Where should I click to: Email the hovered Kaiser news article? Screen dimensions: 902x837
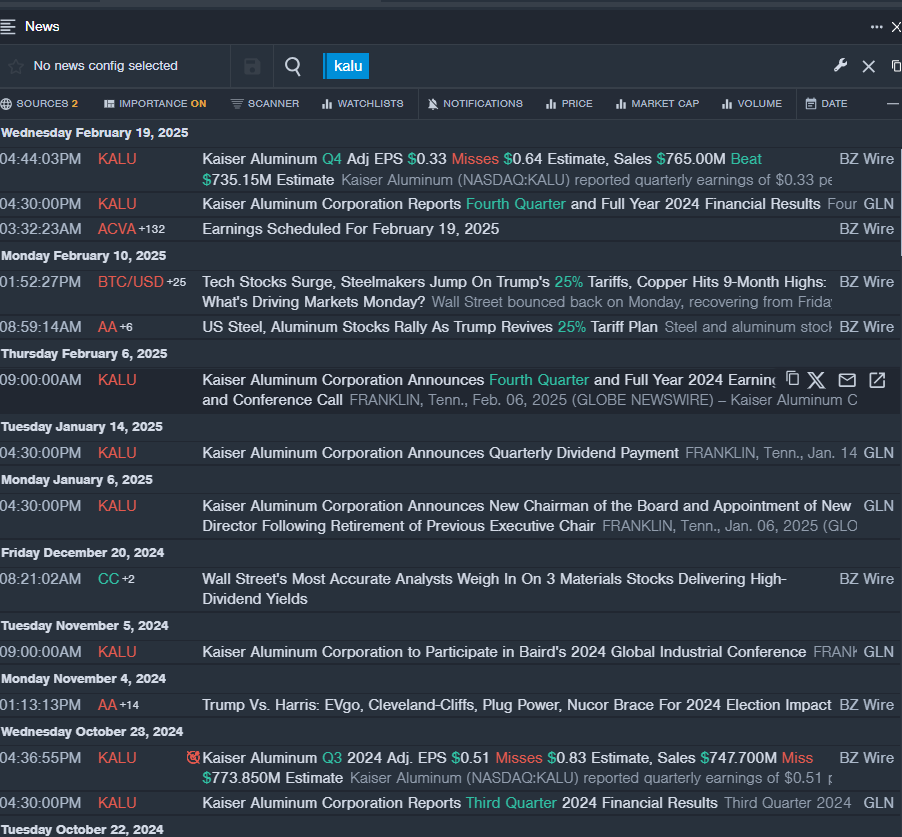click(x=847, y=380)
